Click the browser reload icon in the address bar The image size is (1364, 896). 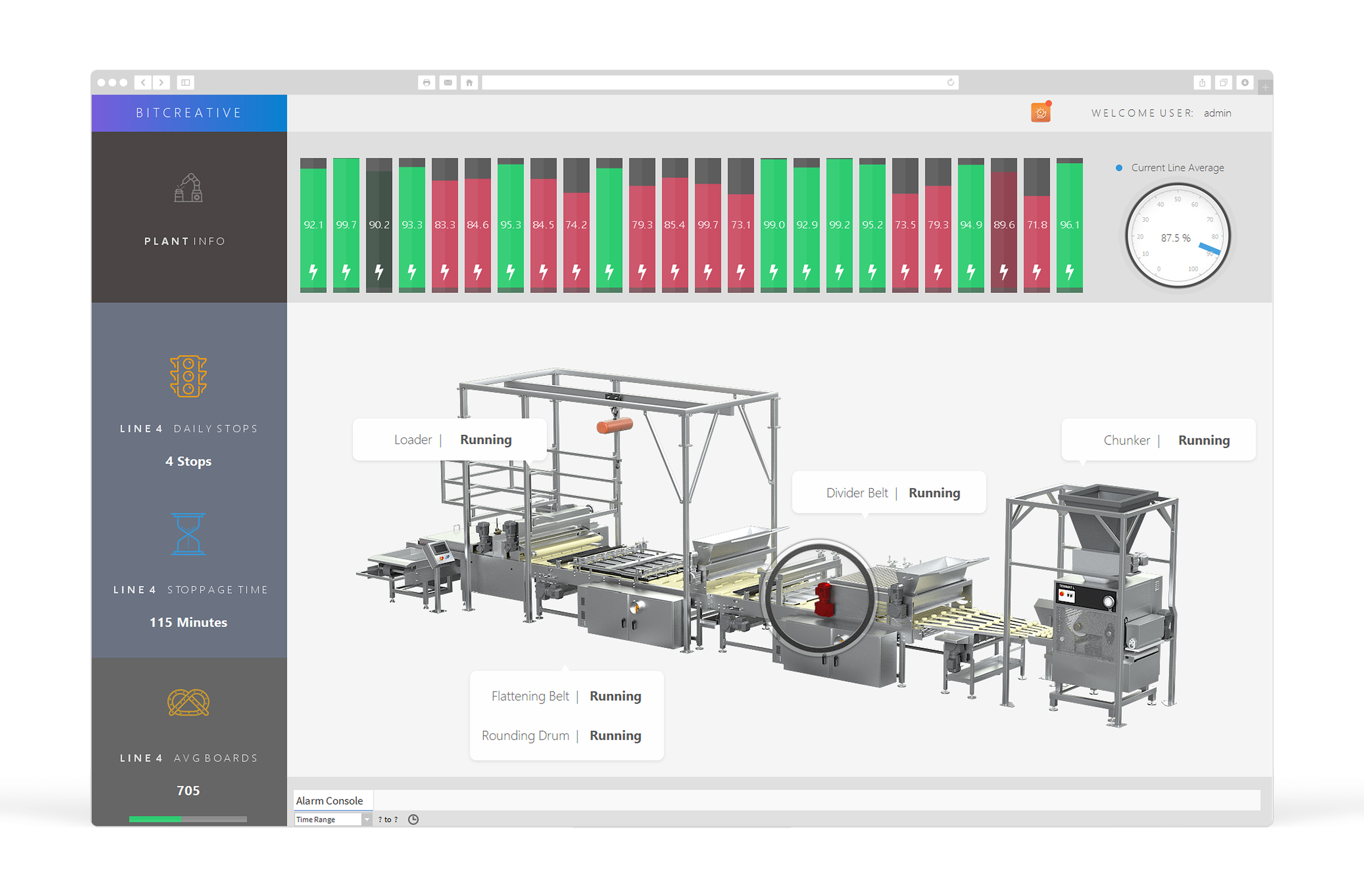click(x=950, y=82)
